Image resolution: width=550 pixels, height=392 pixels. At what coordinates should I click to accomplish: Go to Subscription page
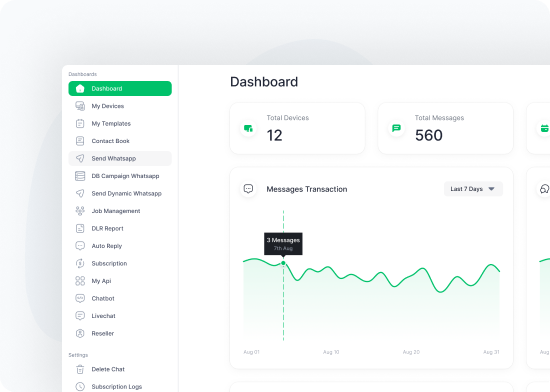tap(120, 263)
